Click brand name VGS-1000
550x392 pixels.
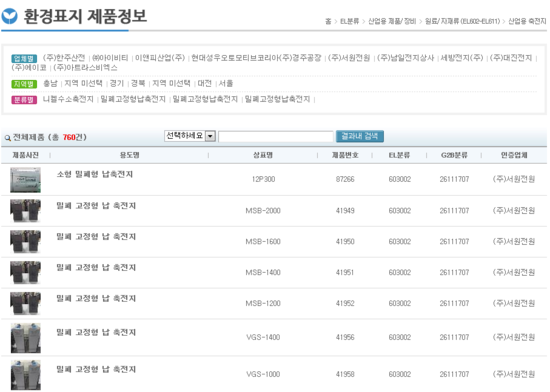coord(263,374)
